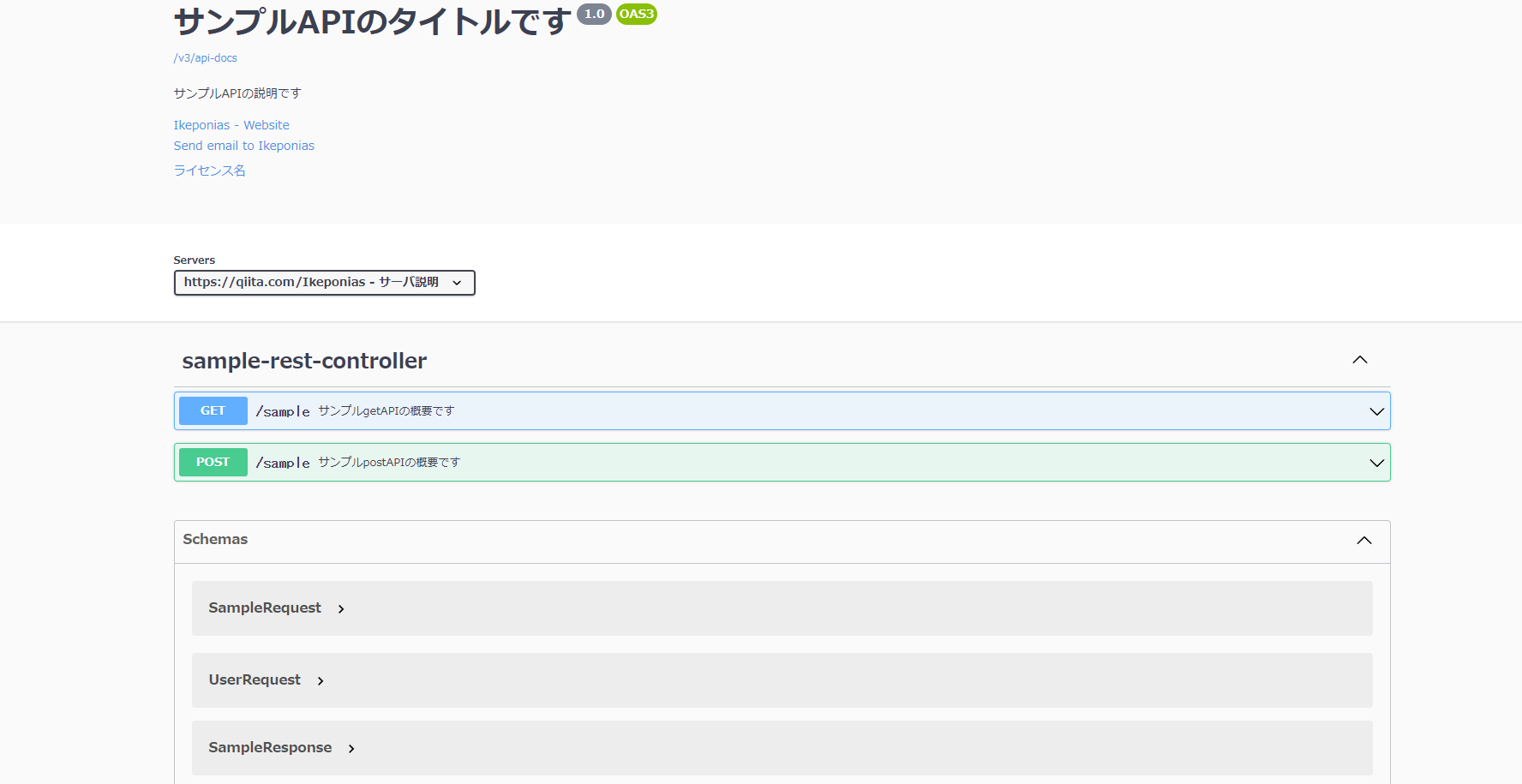Click the chevron on the GET /sample row

coord(1376,411)
